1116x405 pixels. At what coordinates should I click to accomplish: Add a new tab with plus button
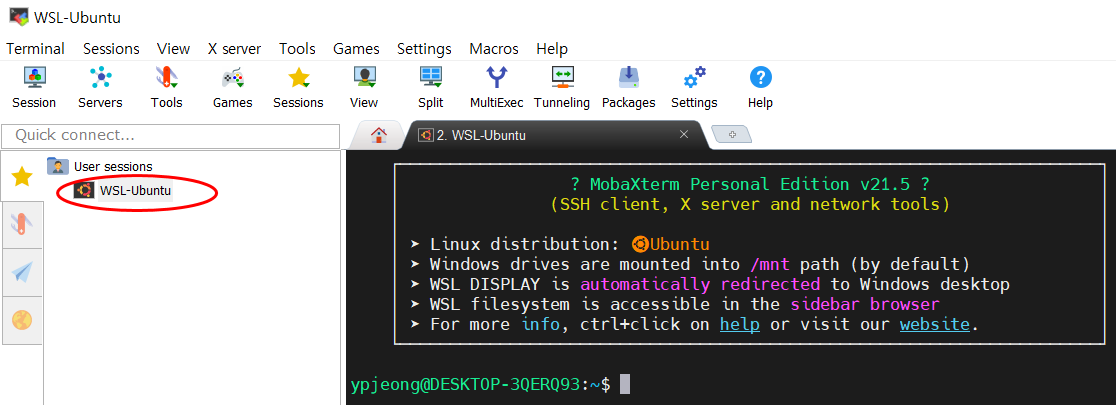coord(732,135)
